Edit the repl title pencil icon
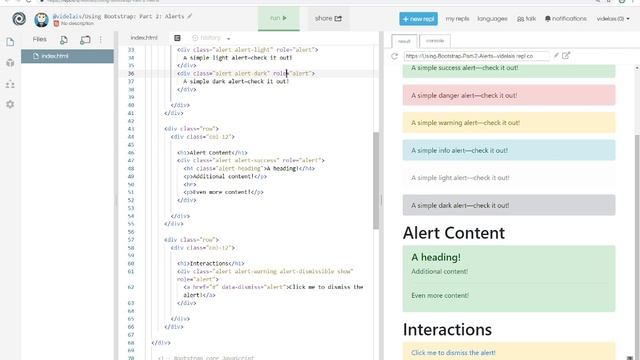Image resolution: width=640 pixels, height=360 pixels. tap(190, 16)
